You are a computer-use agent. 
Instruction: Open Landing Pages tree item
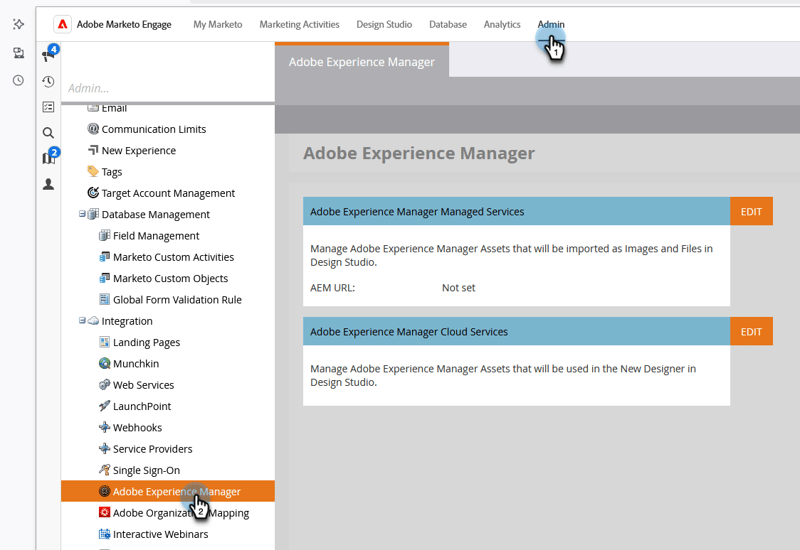146,342
